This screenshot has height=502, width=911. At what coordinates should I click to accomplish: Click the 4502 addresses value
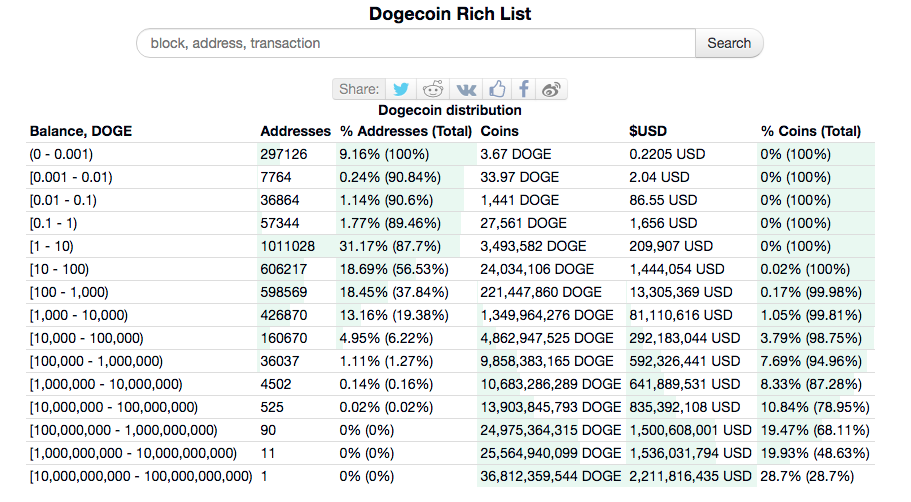(x=276, y=385)
